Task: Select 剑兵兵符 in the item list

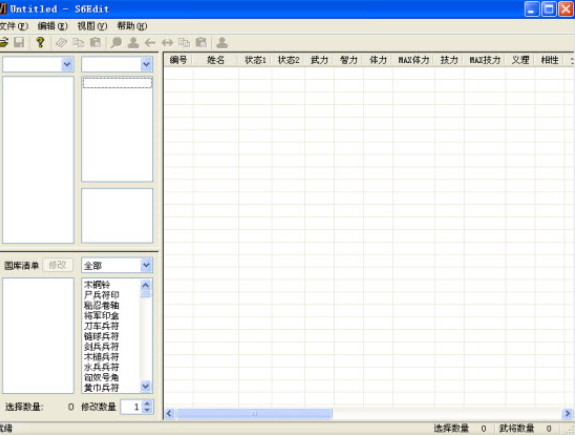Action: pyautogui.click(x=102, y=347)
